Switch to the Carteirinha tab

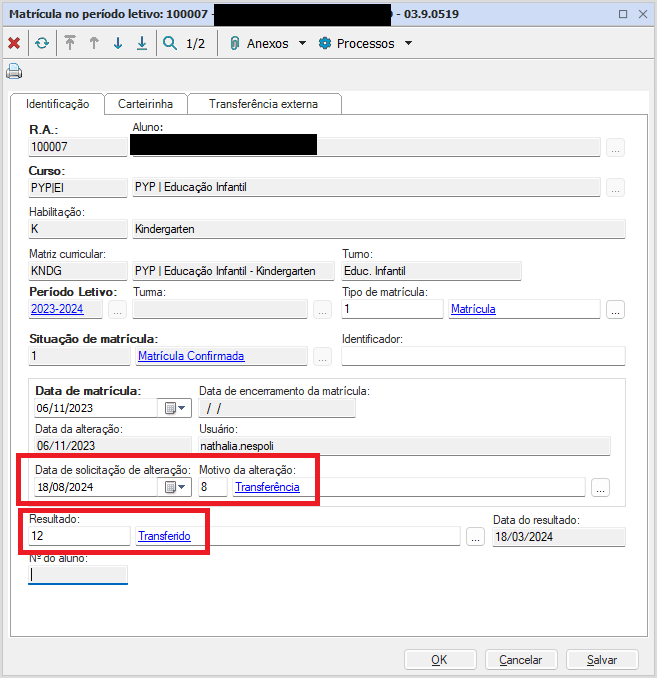coord(145,104)
